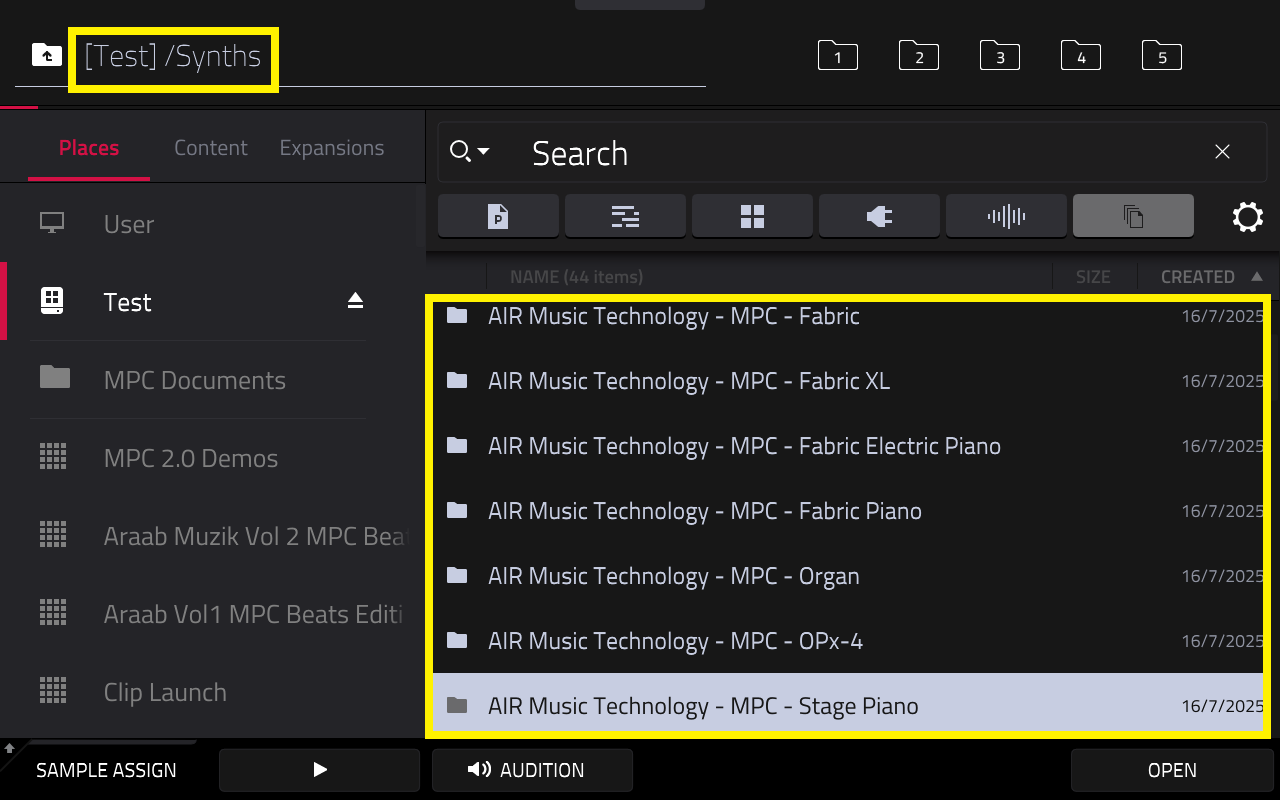Image resolution: width=1280 pixels, height=800 pixels.
Task: Open folder shortcut 3
Action: coord(1000,56)
